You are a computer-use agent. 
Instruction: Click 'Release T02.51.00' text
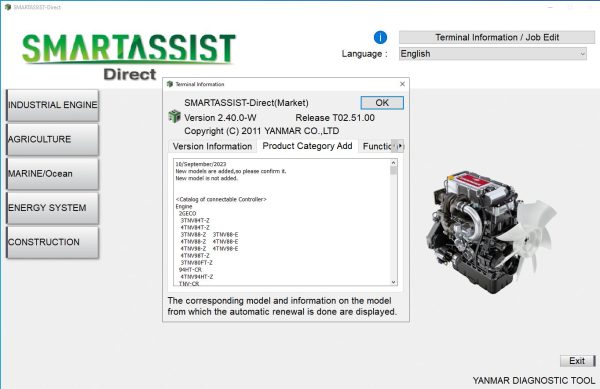pyautogui.click(x=335, y=117)
